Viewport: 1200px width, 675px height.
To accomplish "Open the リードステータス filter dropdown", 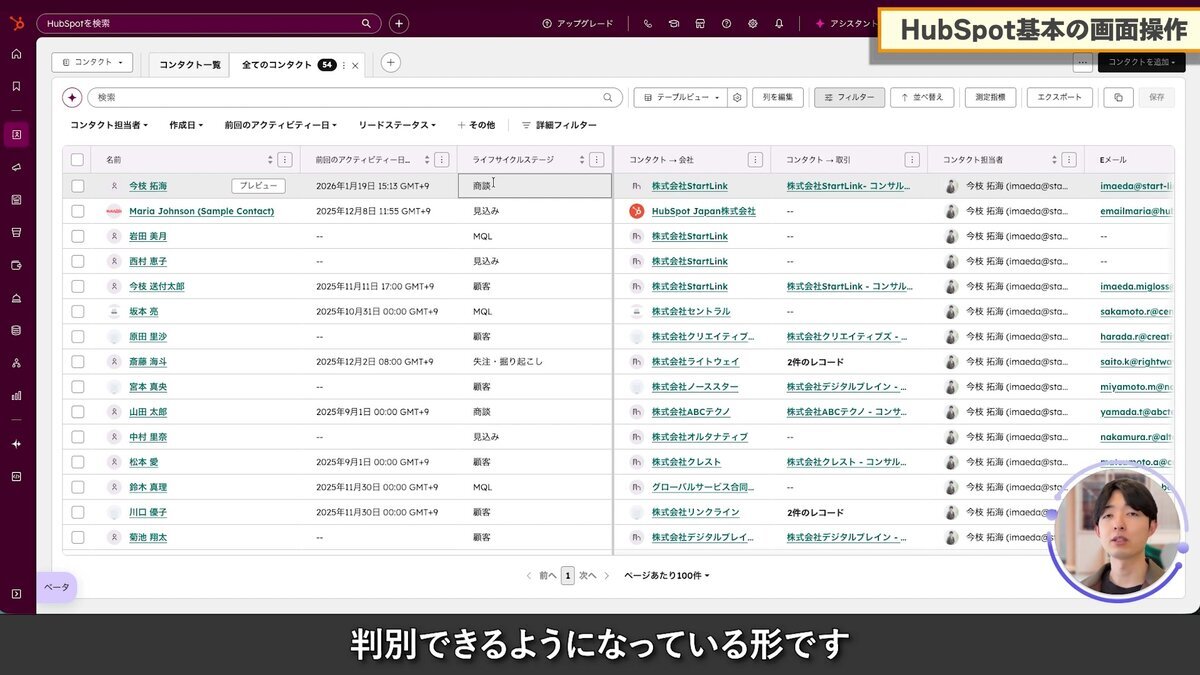I will 397,125.
